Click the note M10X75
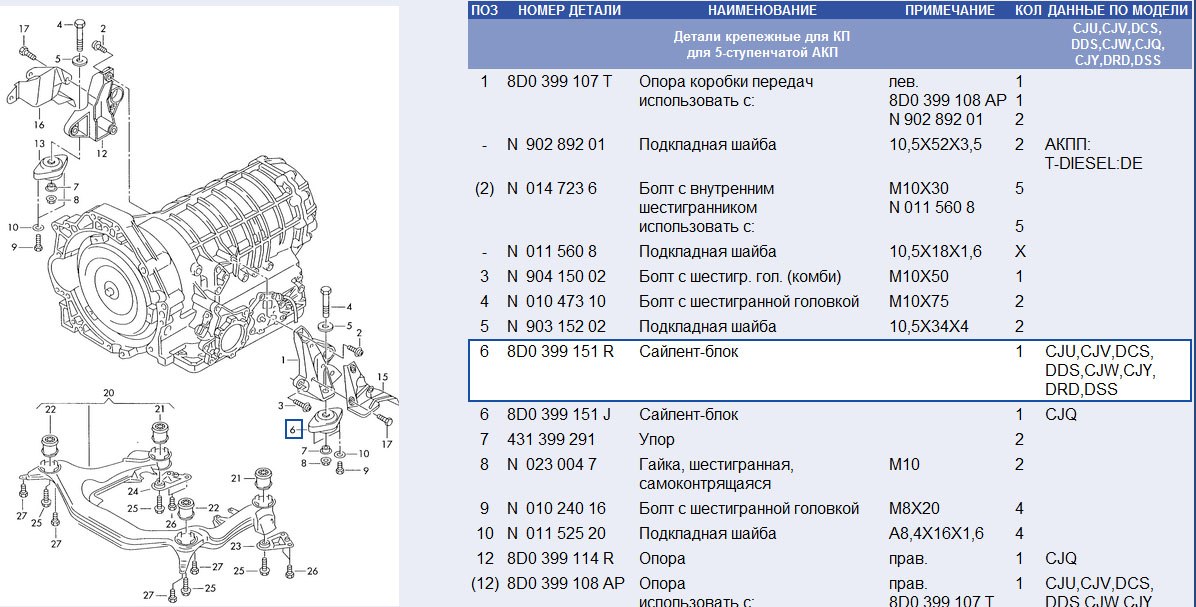 (919, 301)
